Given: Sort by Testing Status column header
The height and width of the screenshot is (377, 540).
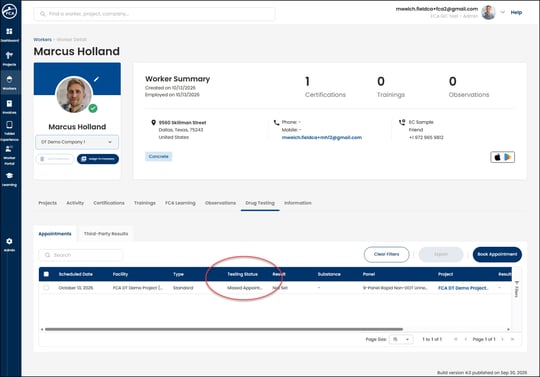Looking at the screenshot, I should [x=242, y=274].
